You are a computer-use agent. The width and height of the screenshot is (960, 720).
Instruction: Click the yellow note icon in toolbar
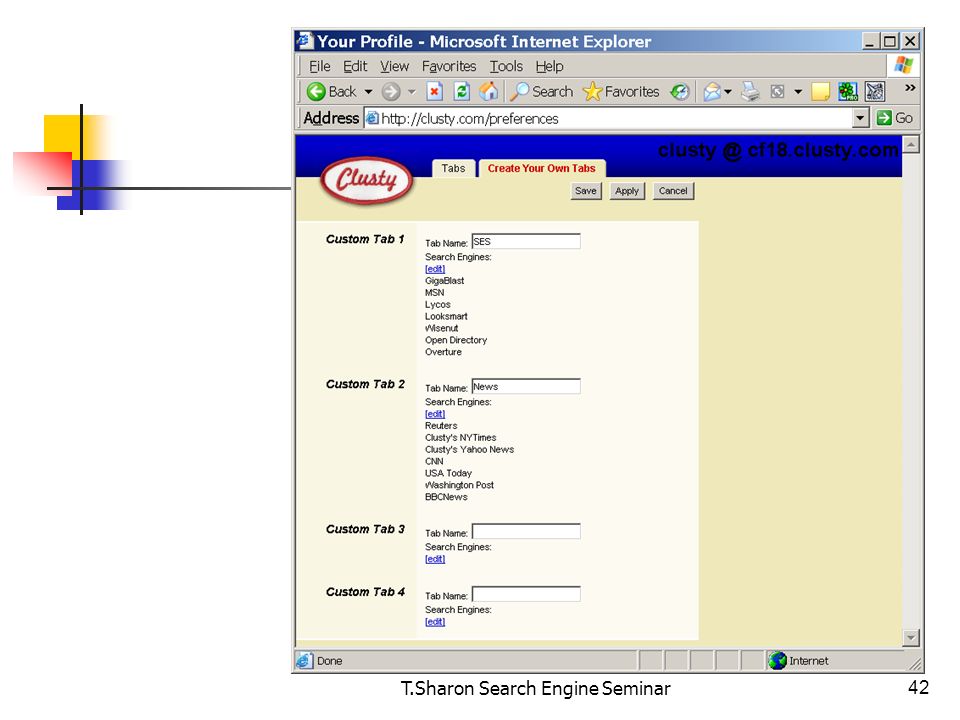(820, 92)
